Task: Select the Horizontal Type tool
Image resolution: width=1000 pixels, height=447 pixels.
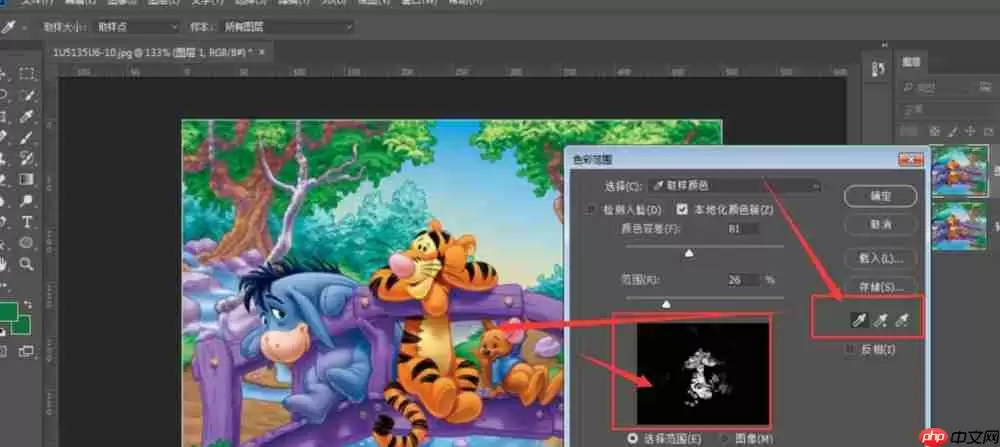Action: 27,222
